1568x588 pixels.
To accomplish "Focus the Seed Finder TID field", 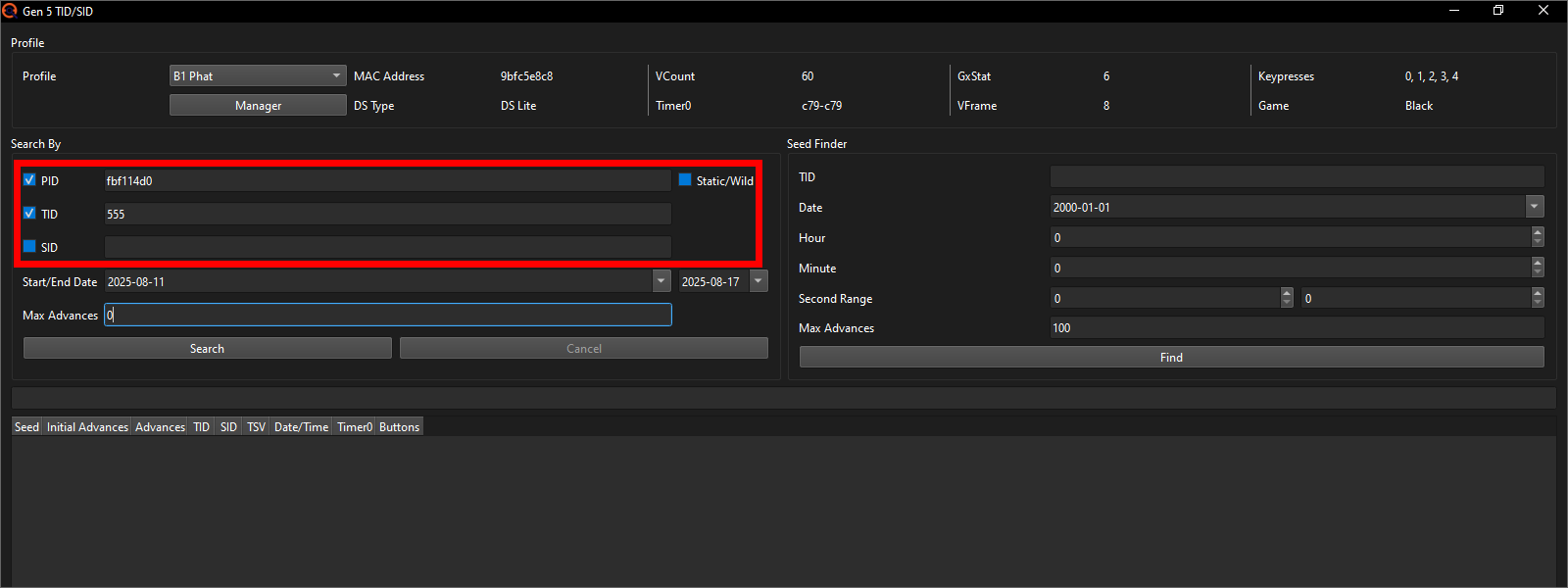I will 1297,176.
